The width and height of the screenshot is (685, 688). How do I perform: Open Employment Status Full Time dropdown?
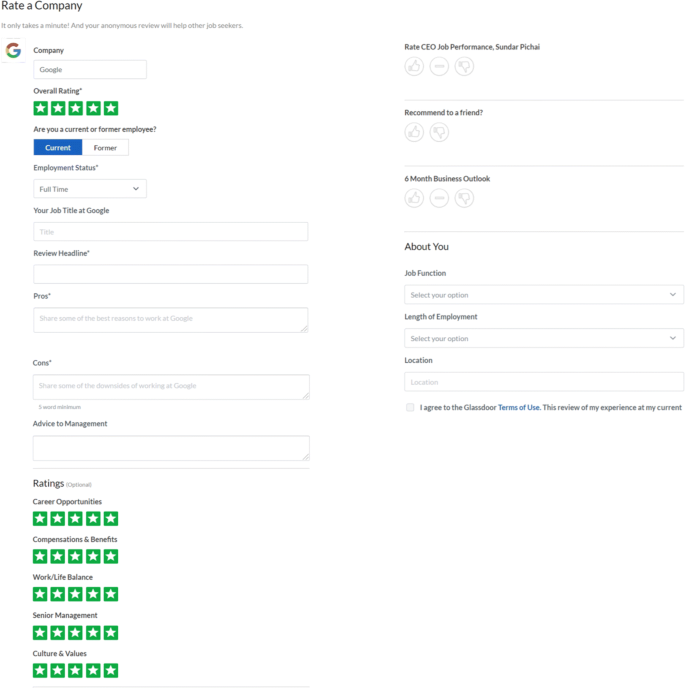90,189
